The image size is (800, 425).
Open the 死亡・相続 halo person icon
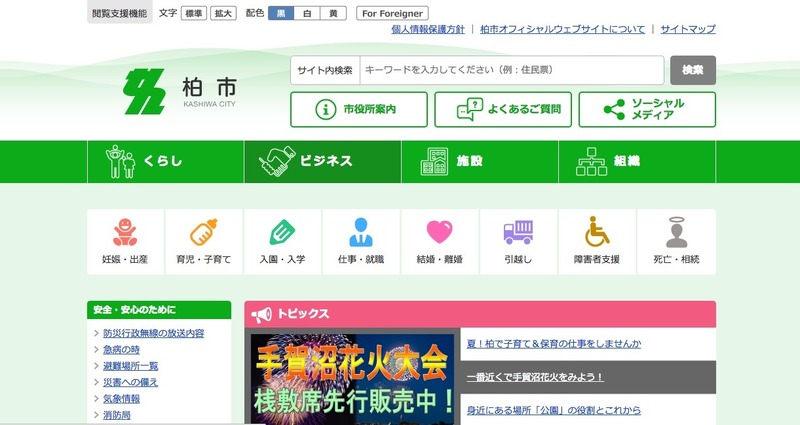[676, 233]
